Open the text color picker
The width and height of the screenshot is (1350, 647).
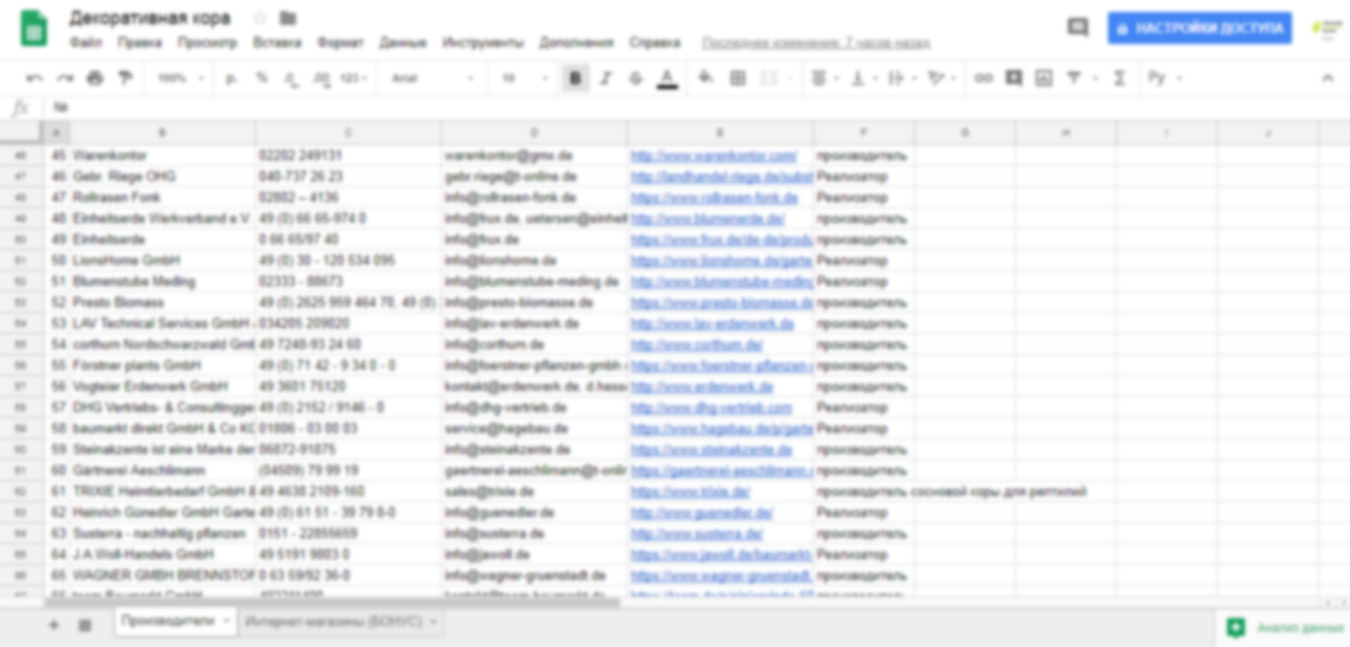668,78
